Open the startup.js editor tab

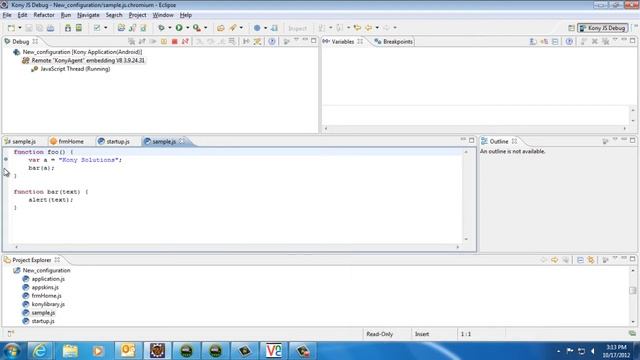point(114,141)
